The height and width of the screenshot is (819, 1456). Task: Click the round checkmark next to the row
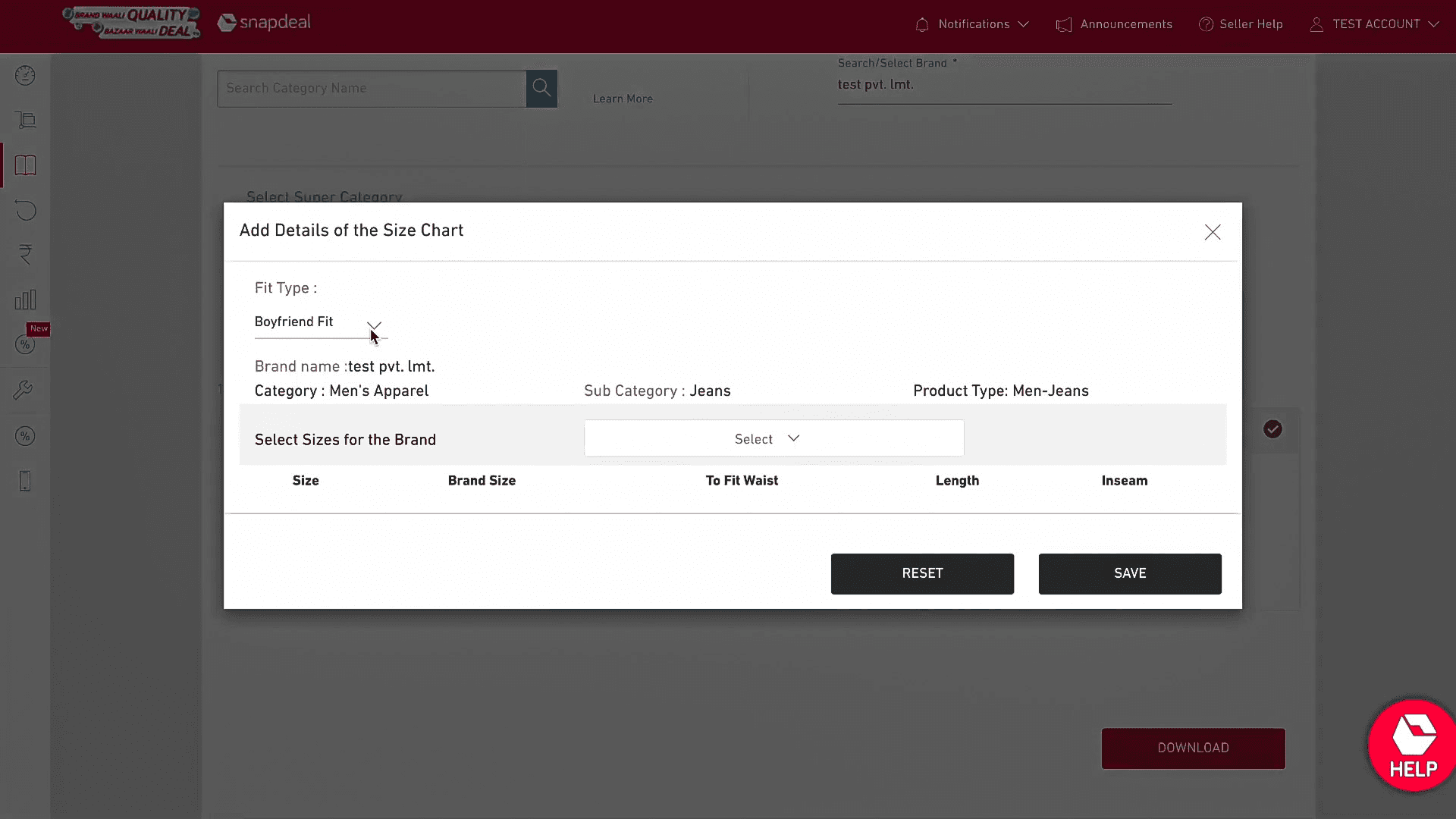(x=1272, y=429)
